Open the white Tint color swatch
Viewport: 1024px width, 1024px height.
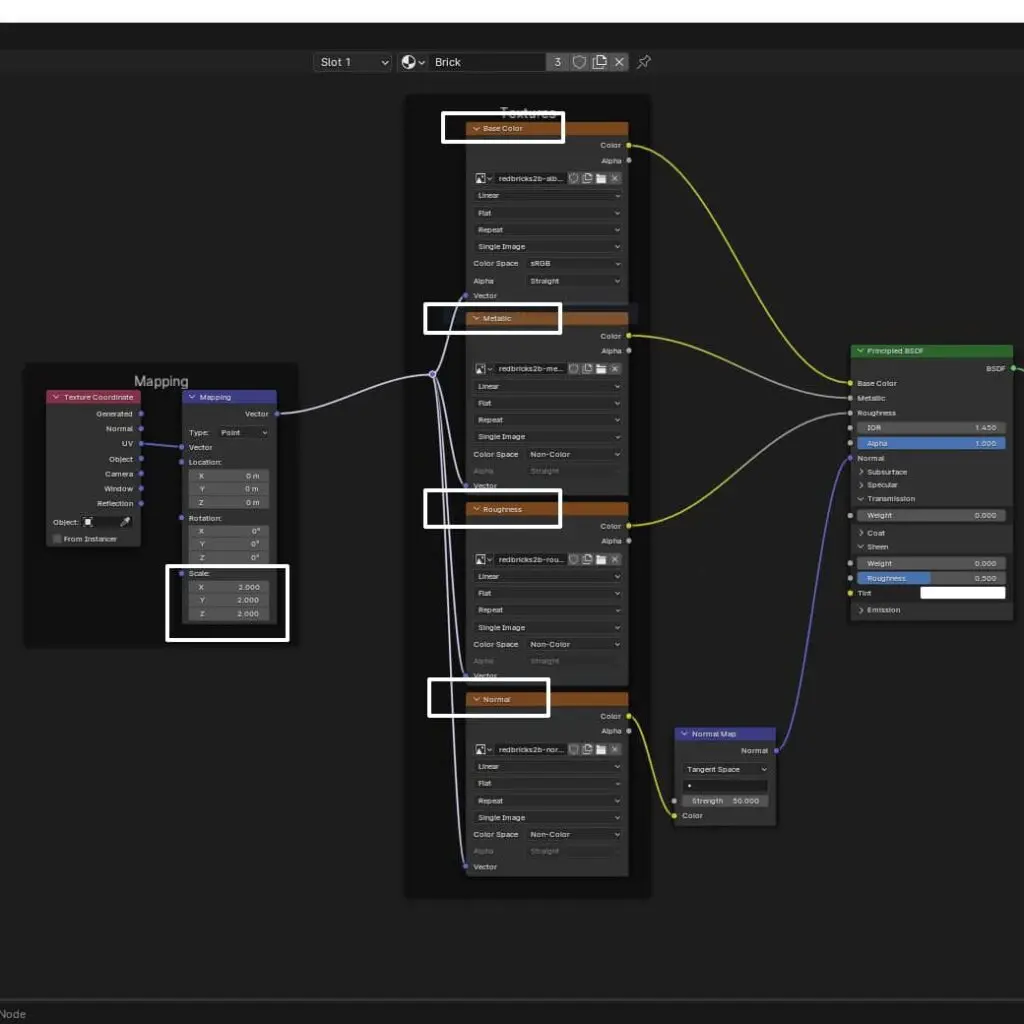(963, 593)
